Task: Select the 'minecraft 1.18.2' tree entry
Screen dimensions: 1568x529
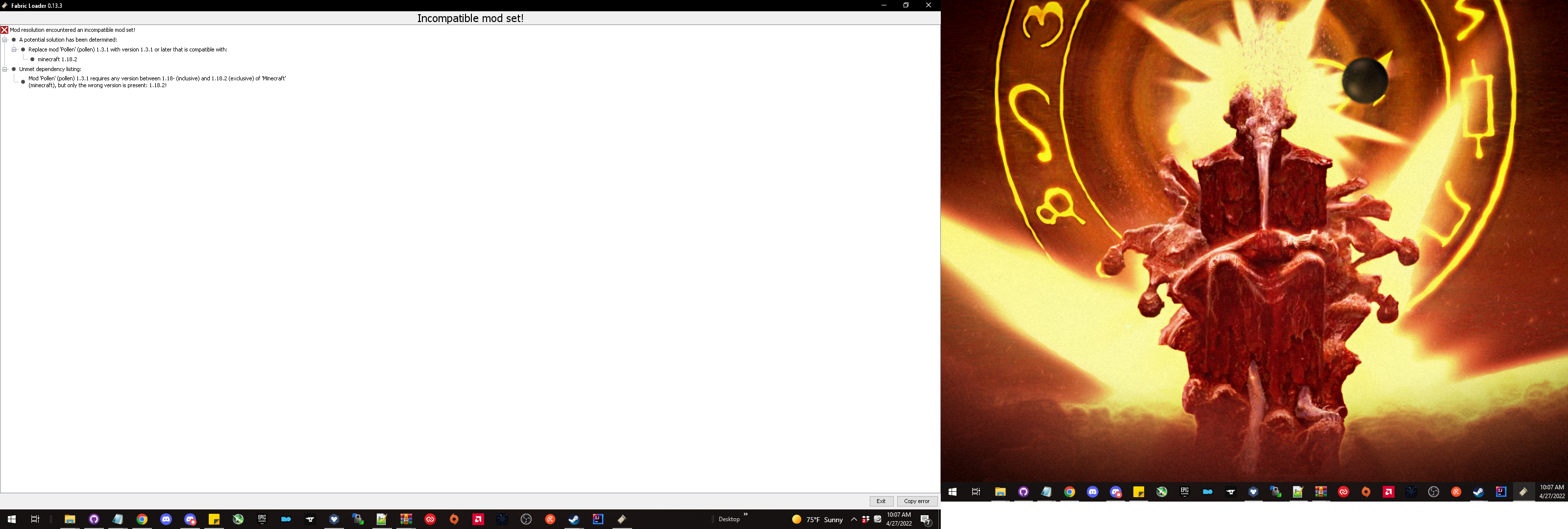Action: 57,59
